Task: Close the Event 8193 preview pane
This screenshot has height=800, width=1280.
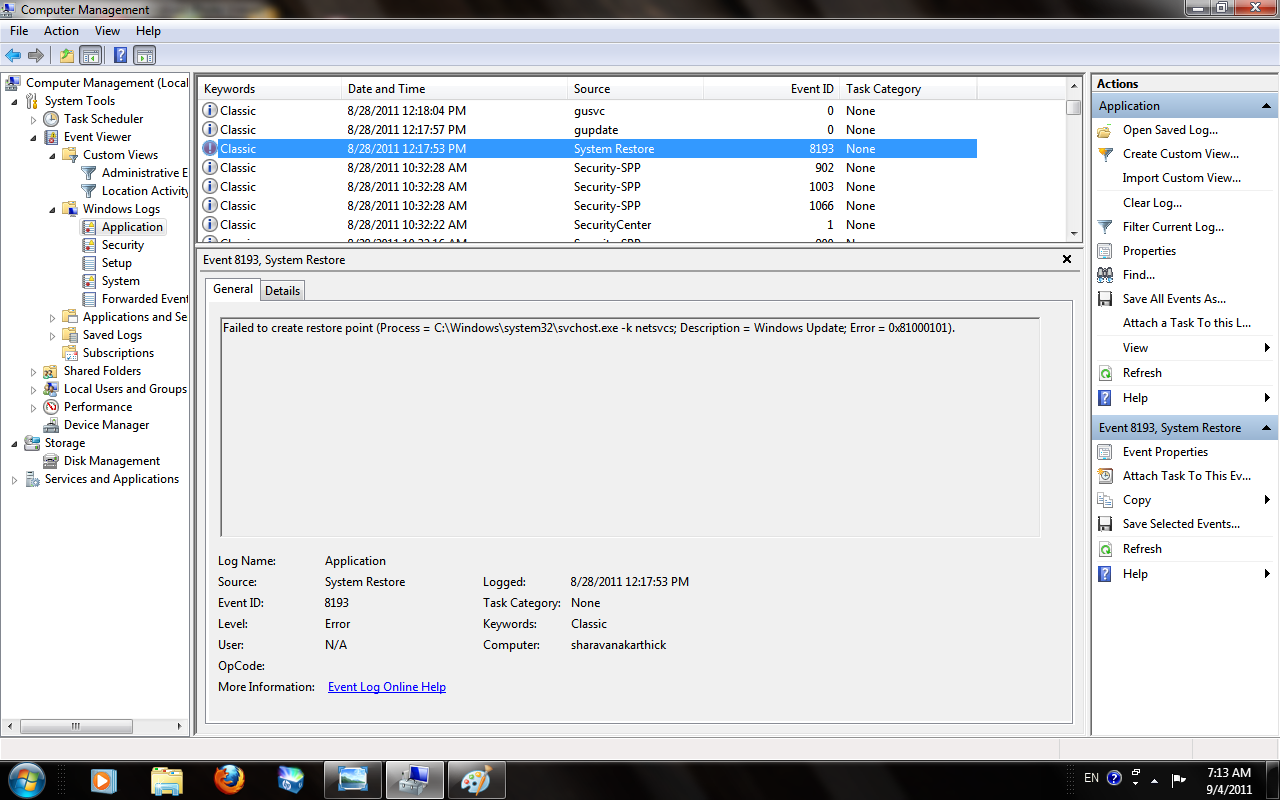Action: (x=1067, y=260)
